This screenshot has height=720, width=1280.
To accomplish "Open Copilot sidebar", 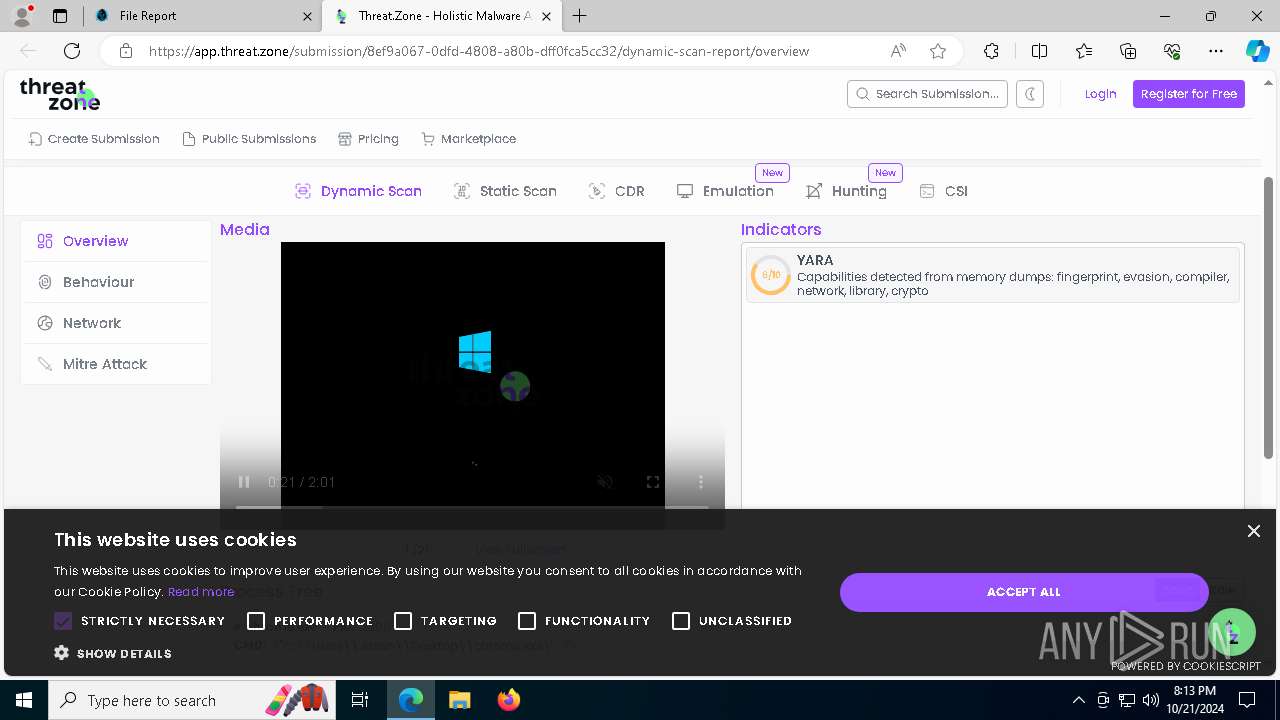I will click(1257, 51).
